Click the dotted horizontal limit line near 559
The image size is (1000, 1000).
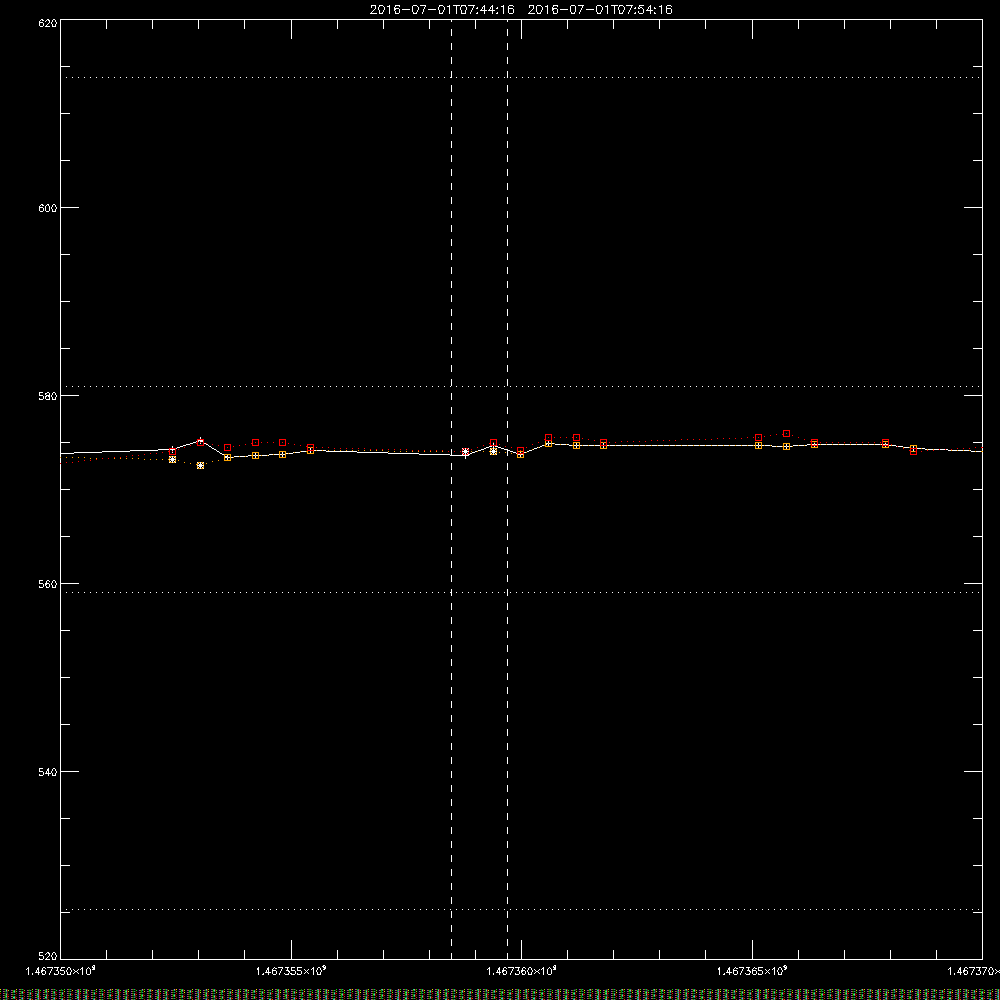coord(521,592)
